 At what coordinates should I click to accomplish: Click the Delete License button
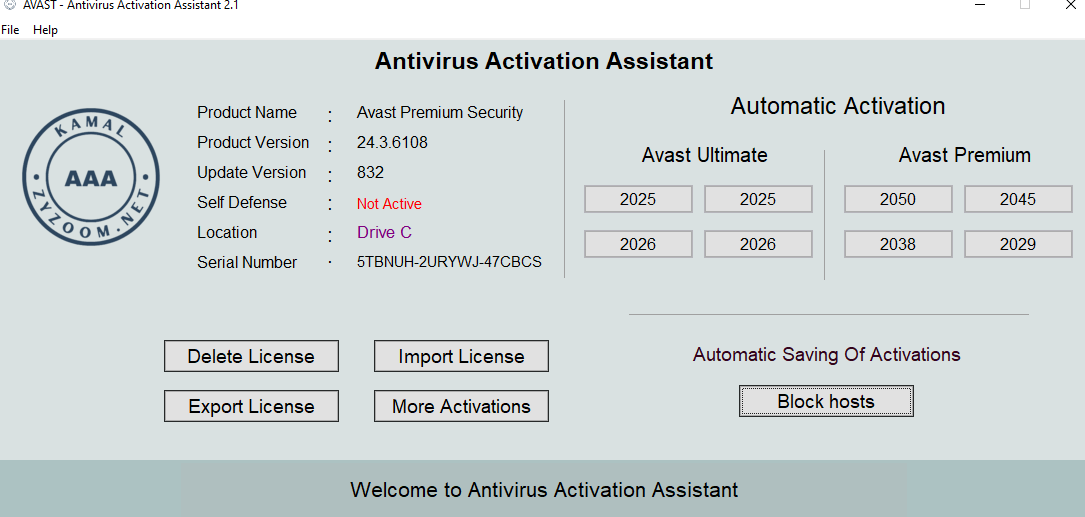(x=251, y=356)
